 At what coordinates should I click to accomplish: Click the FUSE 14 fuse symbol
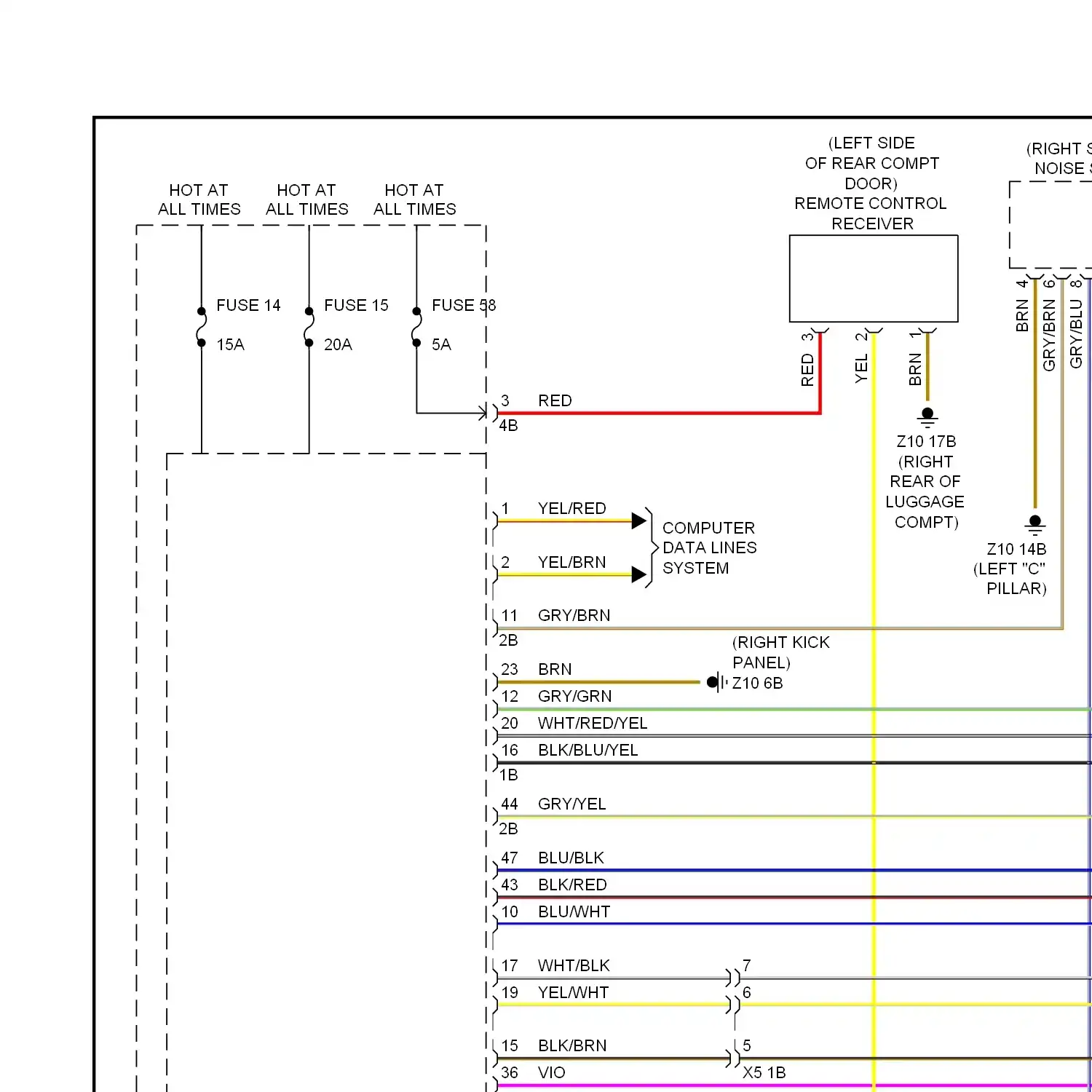[201, 327]
